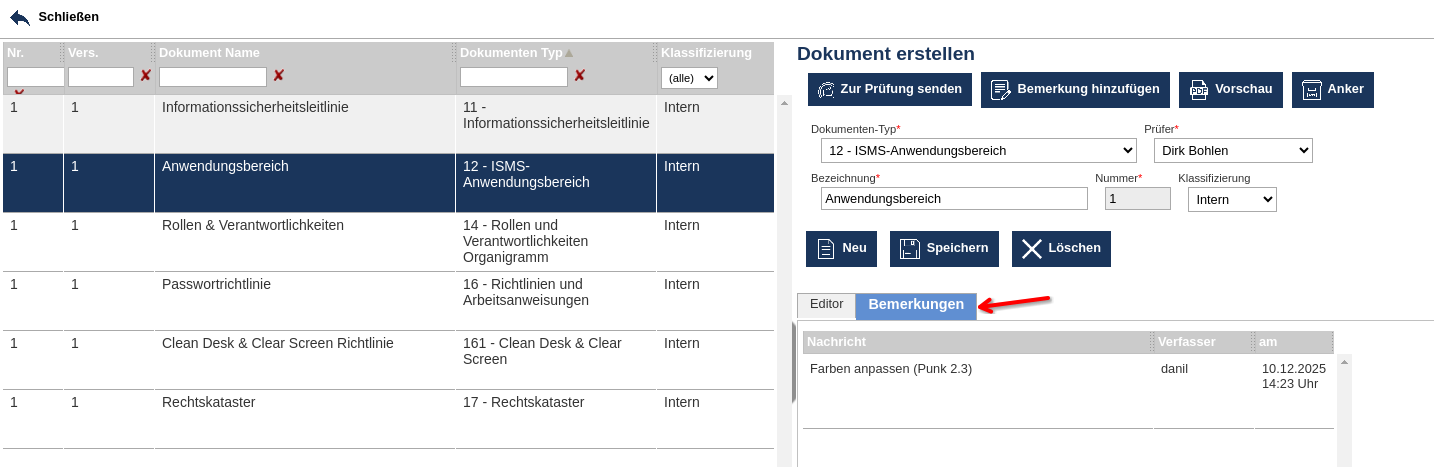The width and height of the screenshot is (1434, 467).
Task: Delete document with Löschen button
Action: pyautogui.click(x=1060, y=249)
